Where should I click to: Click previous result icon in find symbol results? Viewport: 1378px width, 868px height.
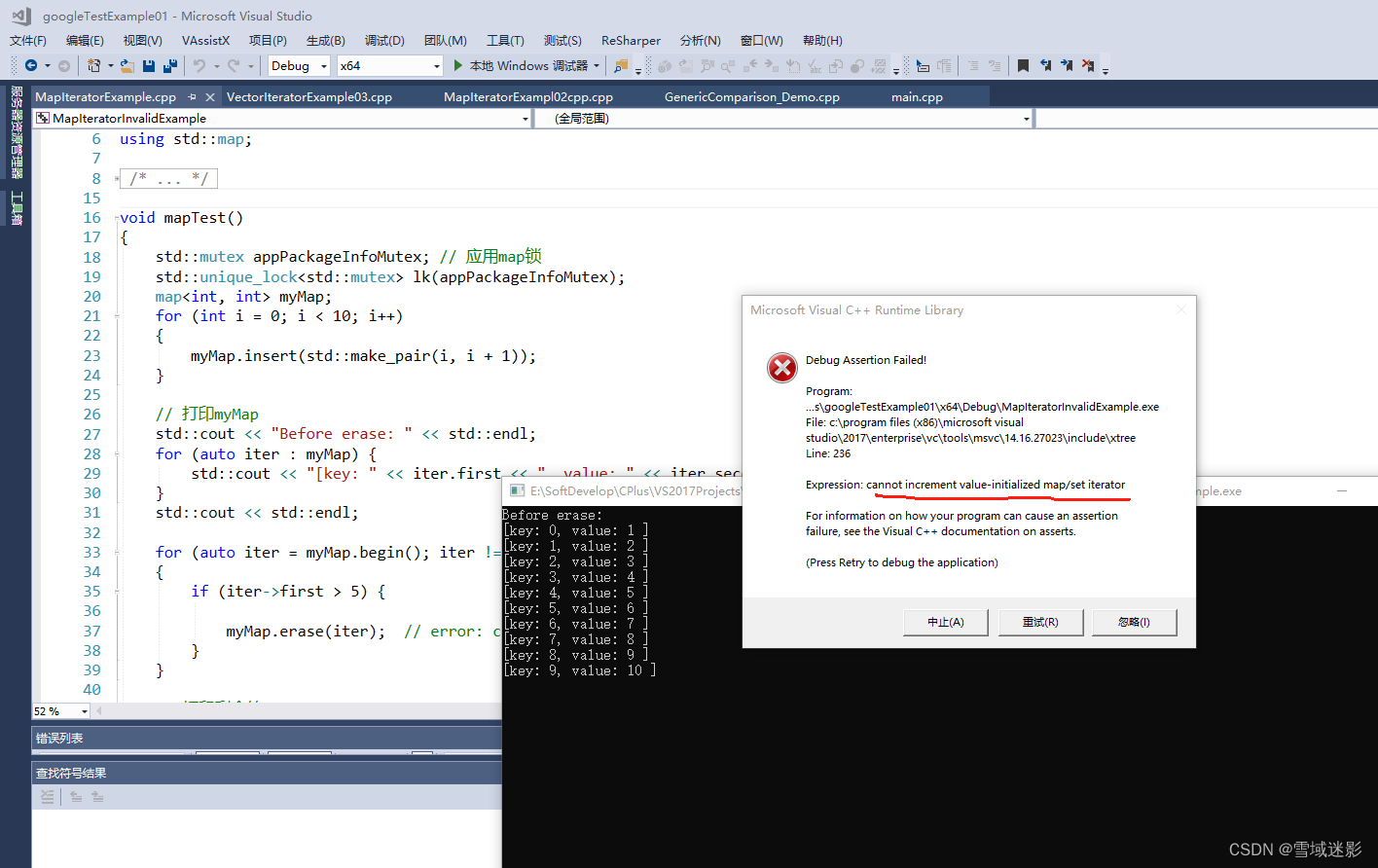(x=76, y=796)
